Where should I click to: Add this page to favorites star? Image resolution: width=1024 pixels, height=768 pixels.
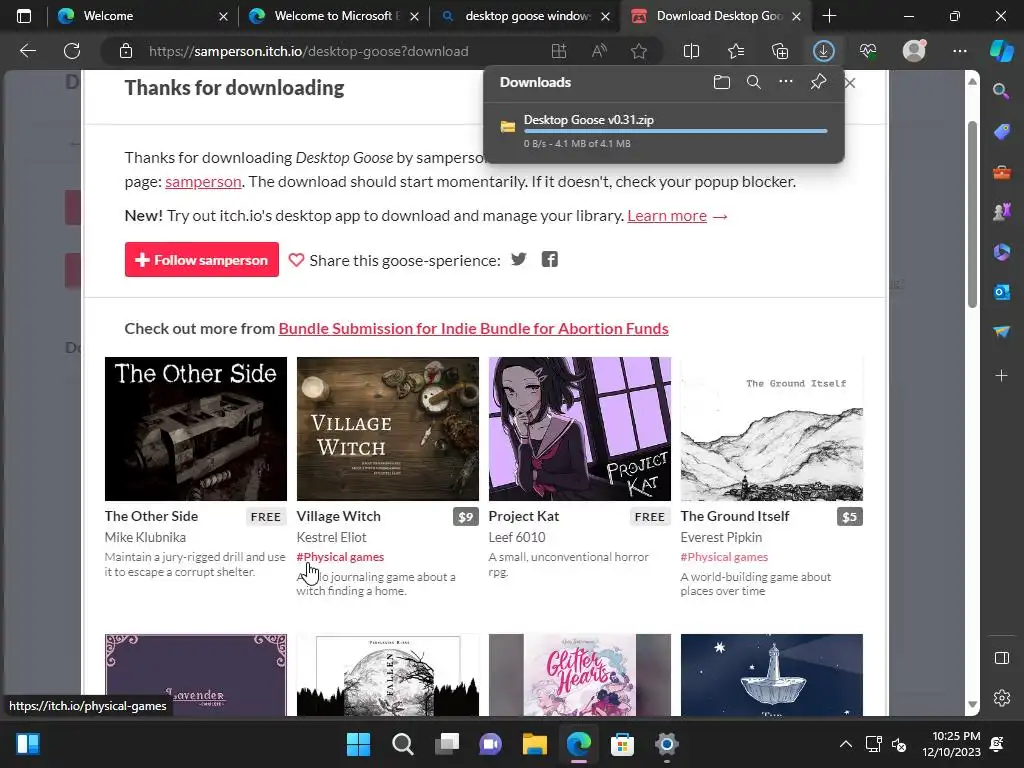(x=639, y=51)
